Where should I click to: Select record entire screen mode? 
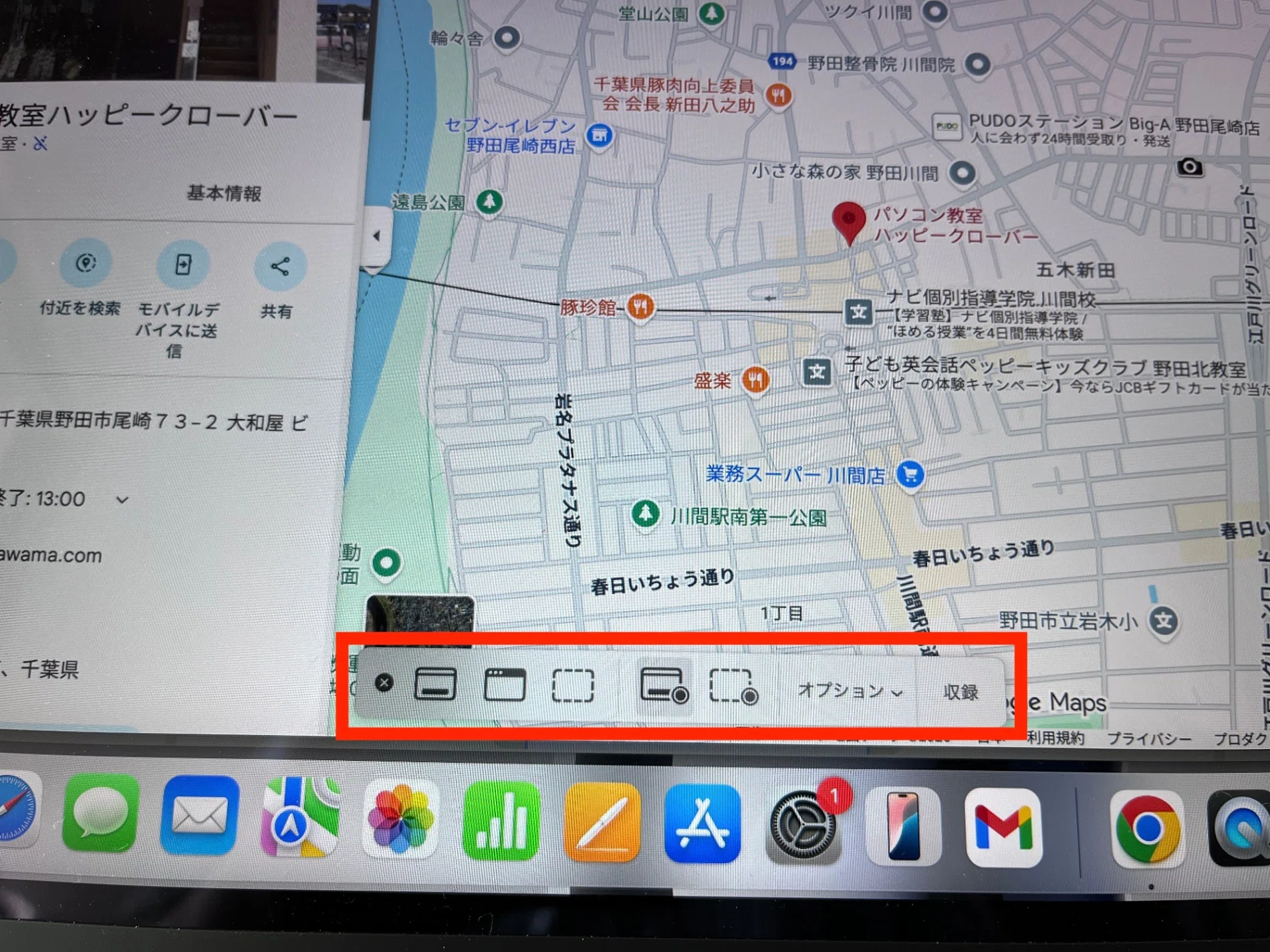(x=664, y=686)
